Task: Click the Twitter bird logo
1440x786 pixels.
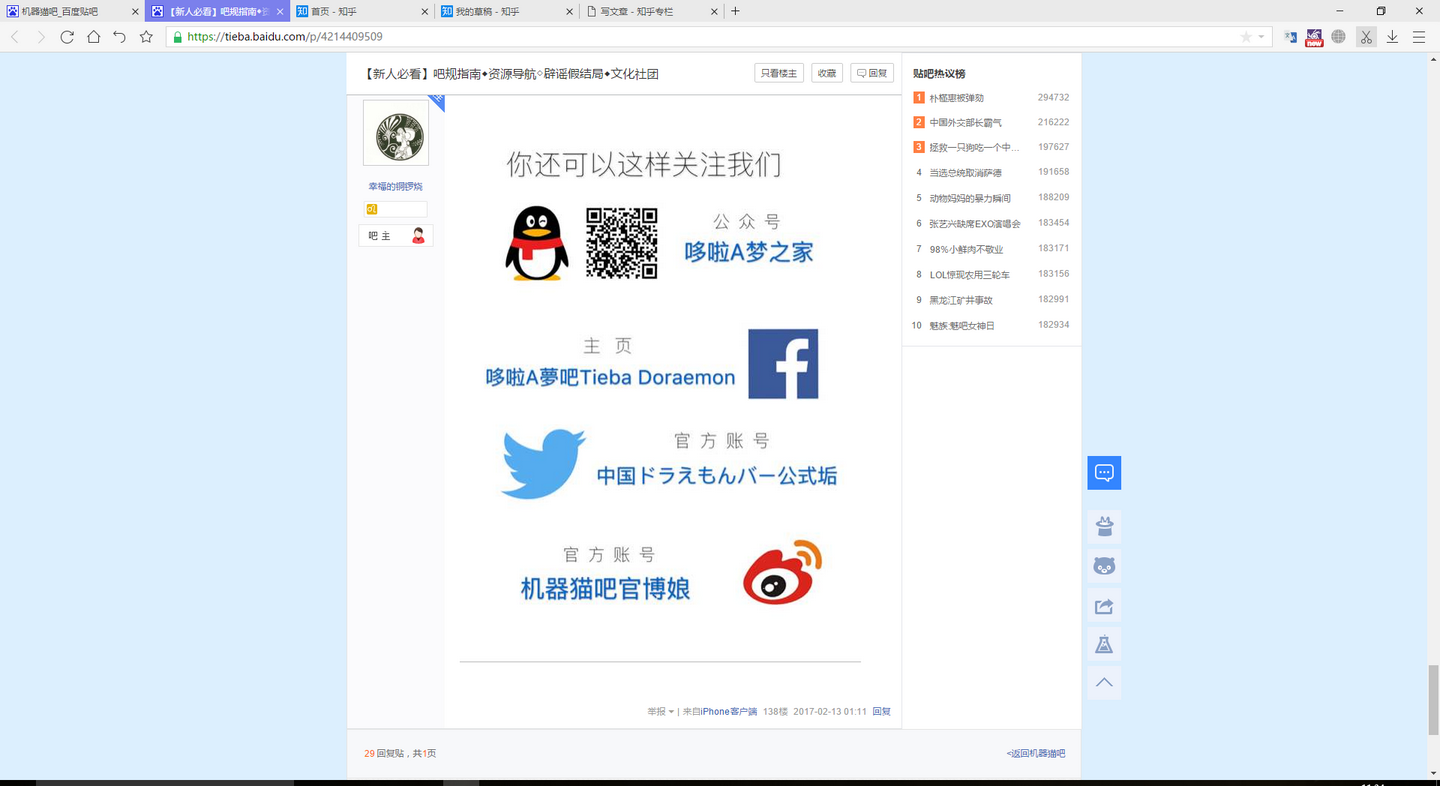Action: [x=543, y=464]
